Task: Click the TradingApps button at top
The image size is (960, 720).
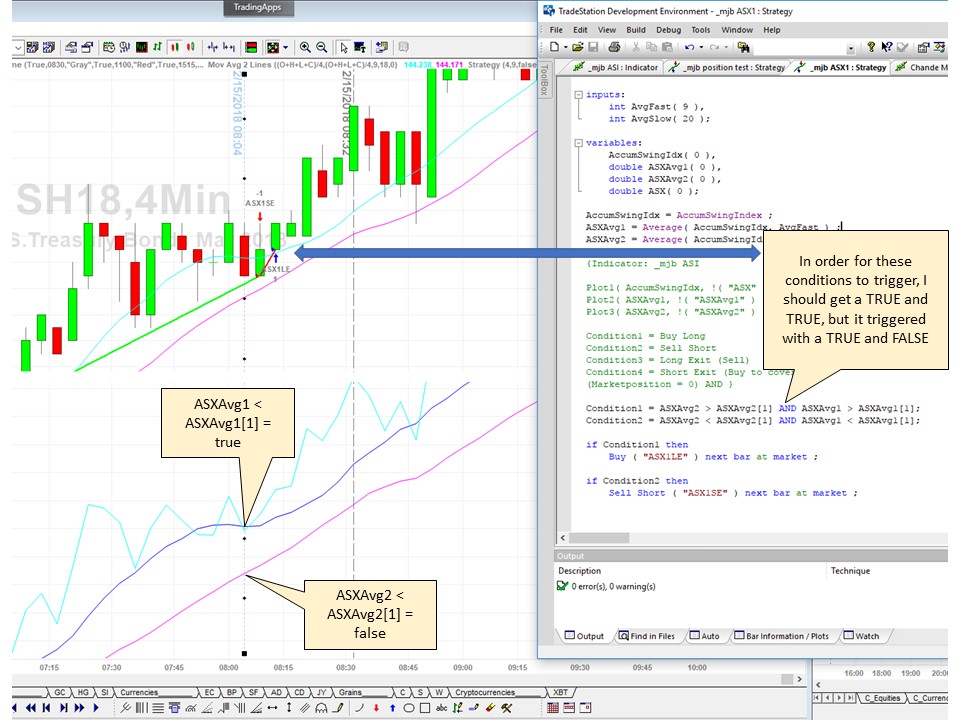Action: [x=257, y=7]
